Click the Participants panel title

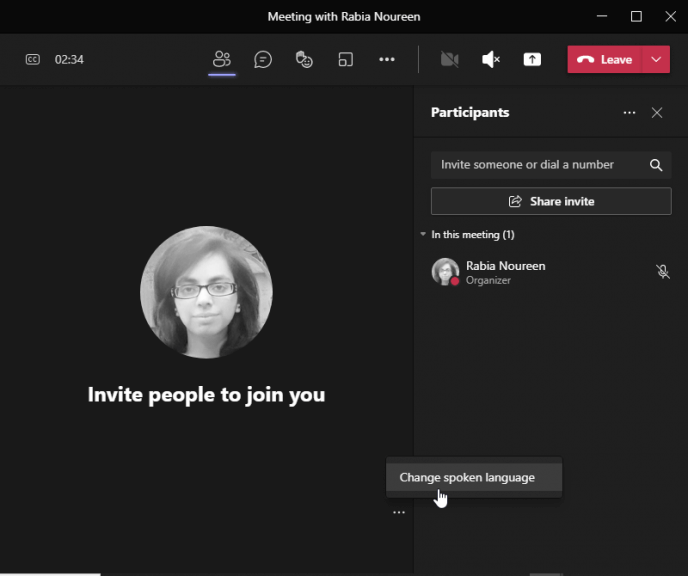tap(470, 113)
